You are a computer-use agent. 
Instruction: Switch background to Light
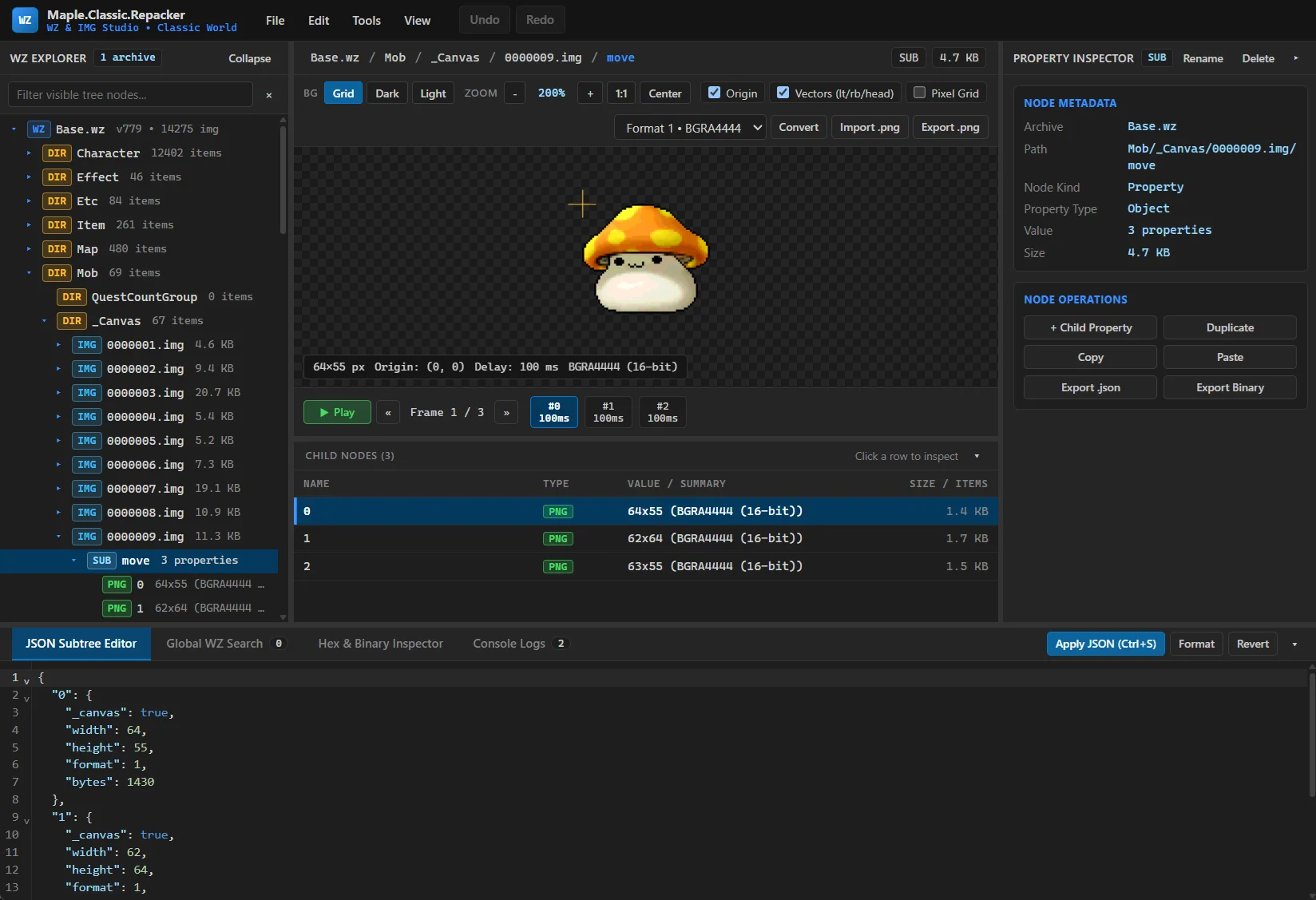click(433, 93)
